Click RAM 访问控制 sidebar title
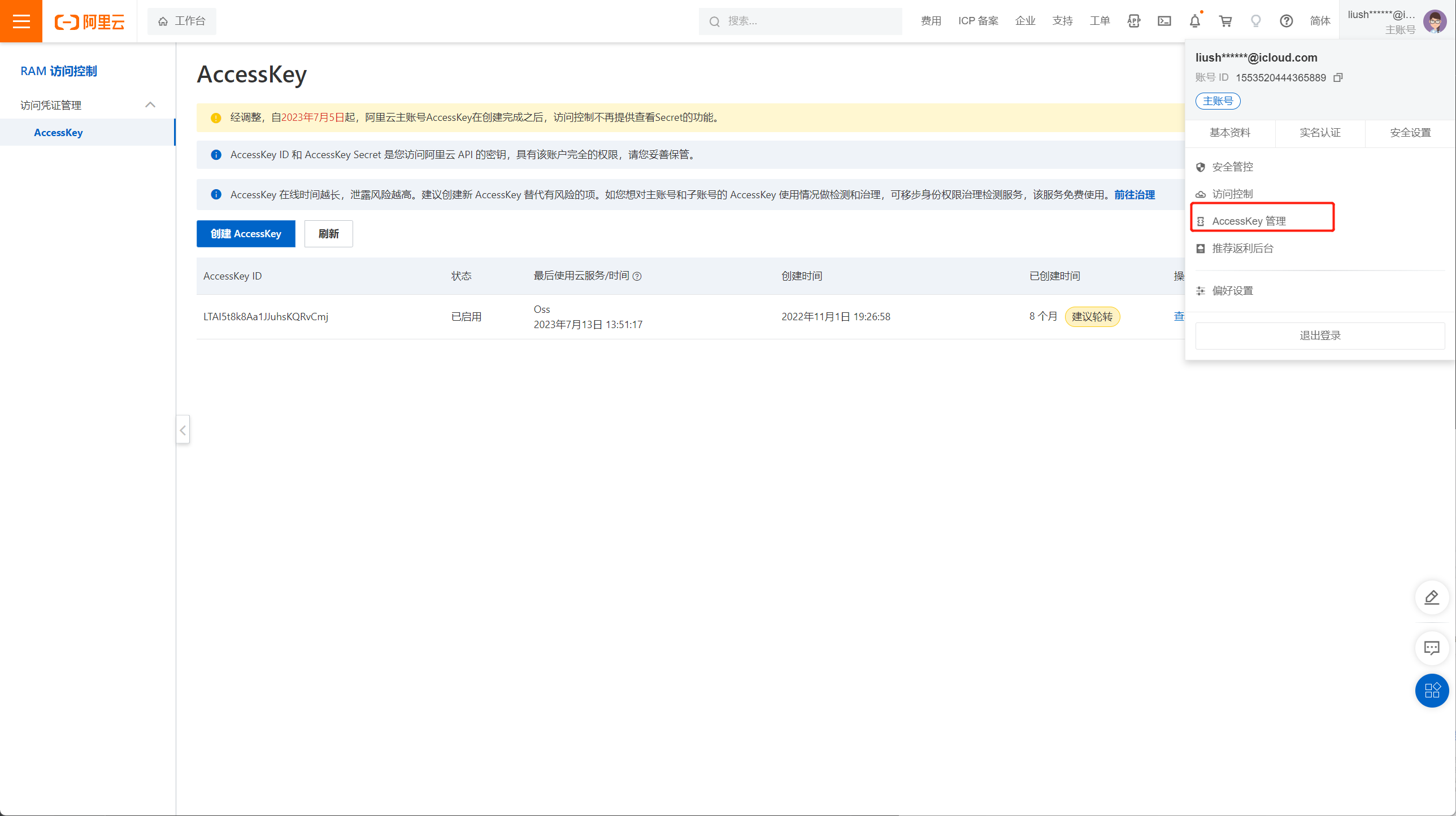1456x816 pixels. coord(59,71)
